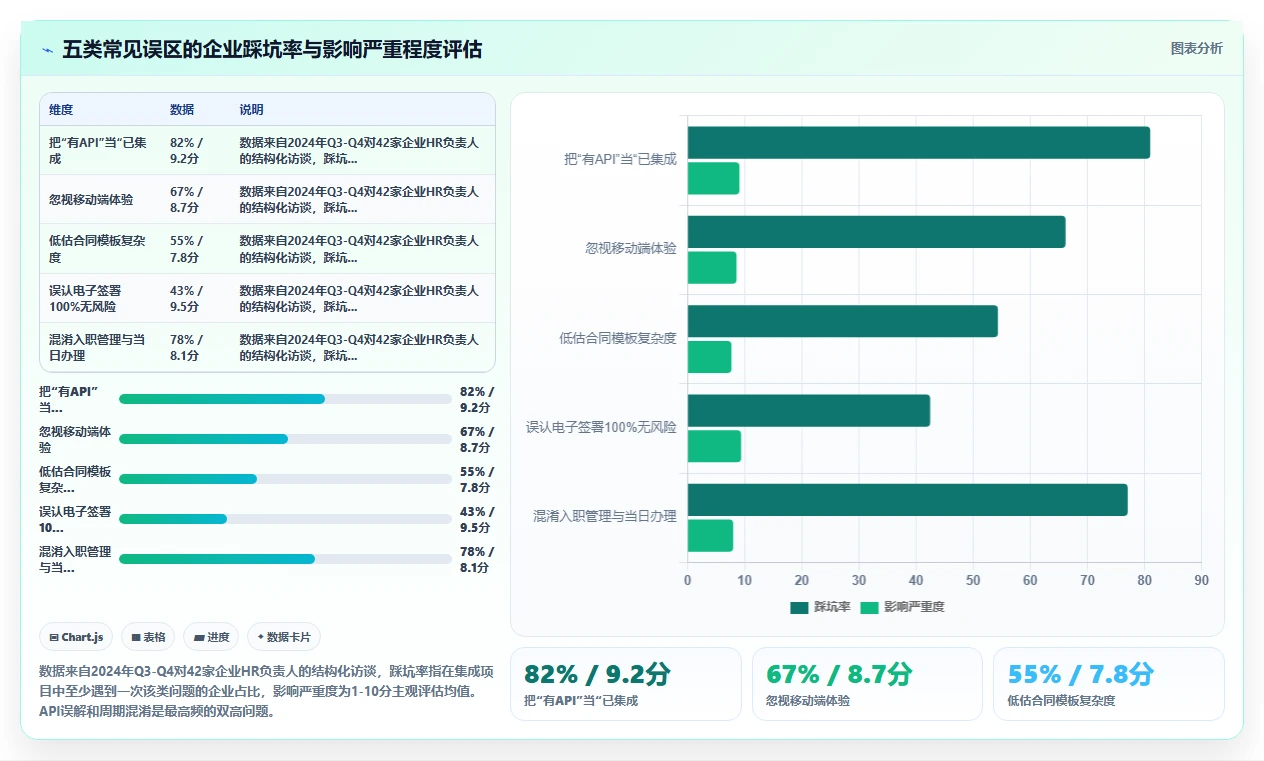
Task: Click the 踩坑率 legend text
Action: click(x=832, y=607)
